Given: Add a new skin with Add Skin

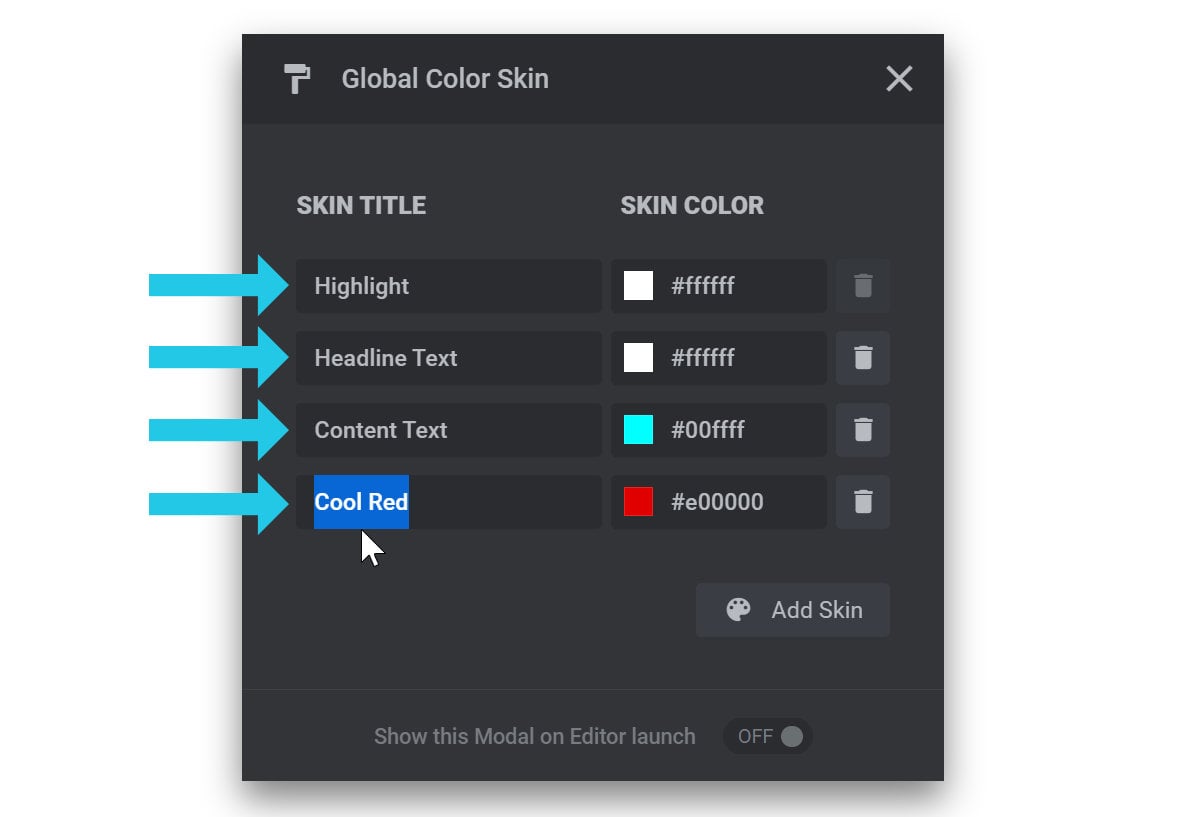Looking at the screenshot, I should click(x=792, y=610).
